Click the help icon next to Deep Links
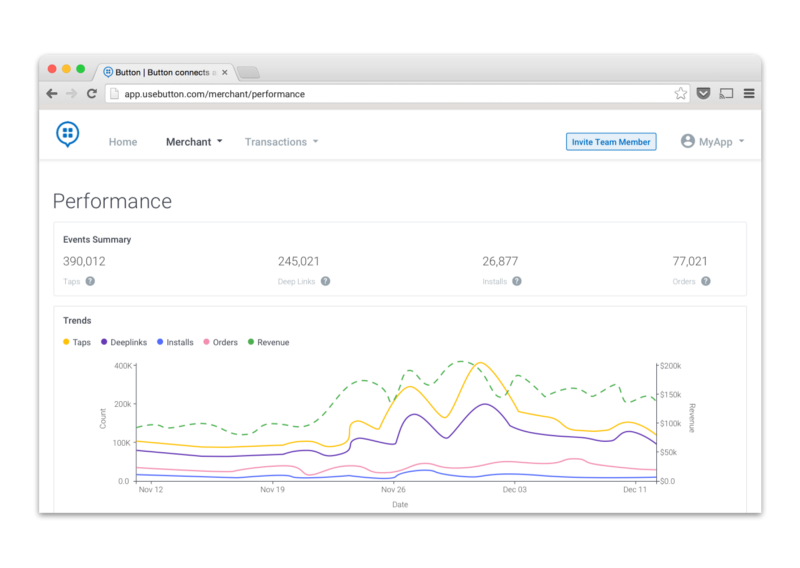The width and height of the screenshot is (800, 568). pos(325,281)
